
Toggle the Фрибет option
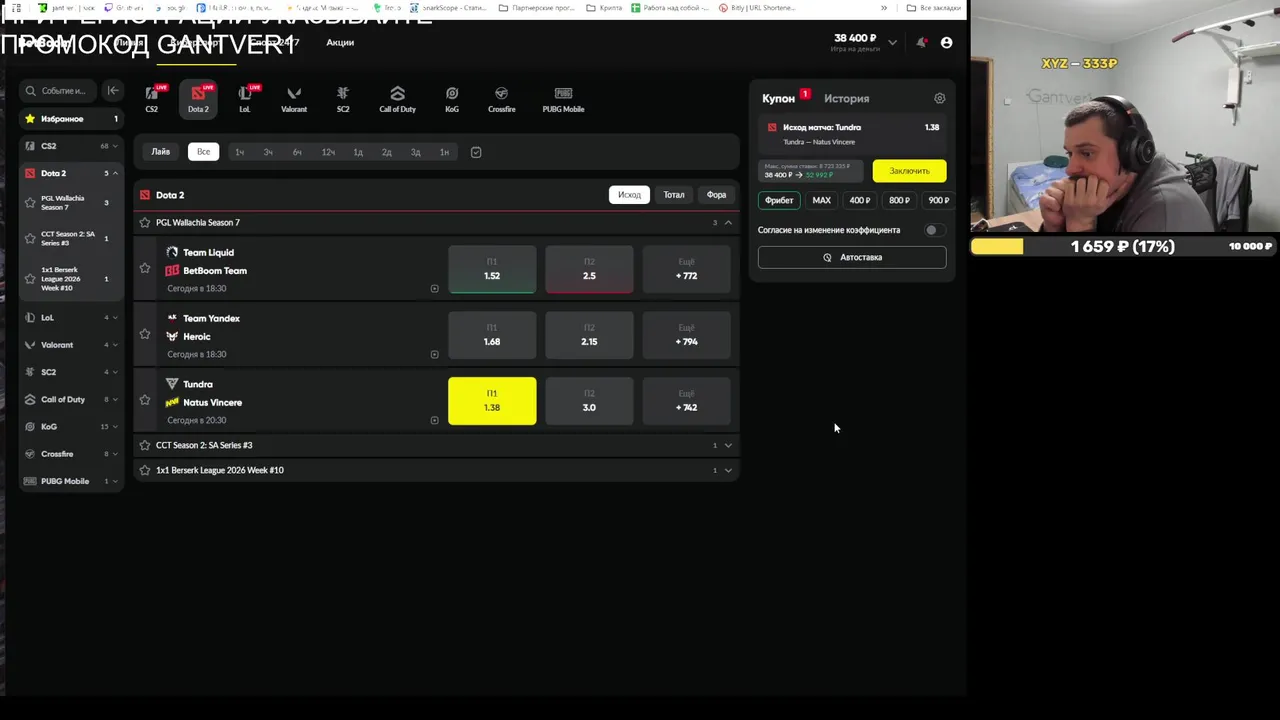pyautogui.click(x=779, y=200)
